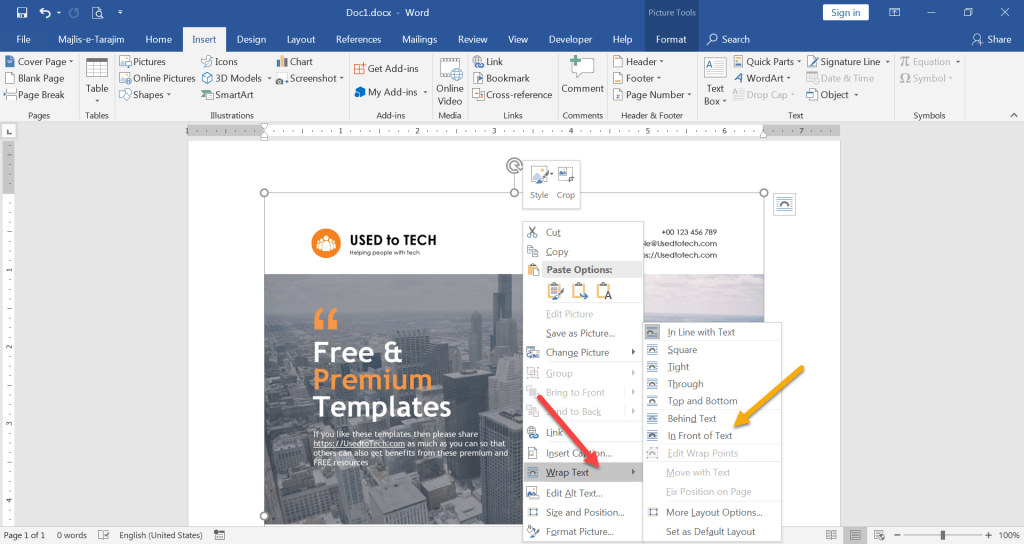Image resolution: width=1024 pixels, height=544 pixels.
Task: Expand the Cover Page dropdown
Action: pos(71,61)
